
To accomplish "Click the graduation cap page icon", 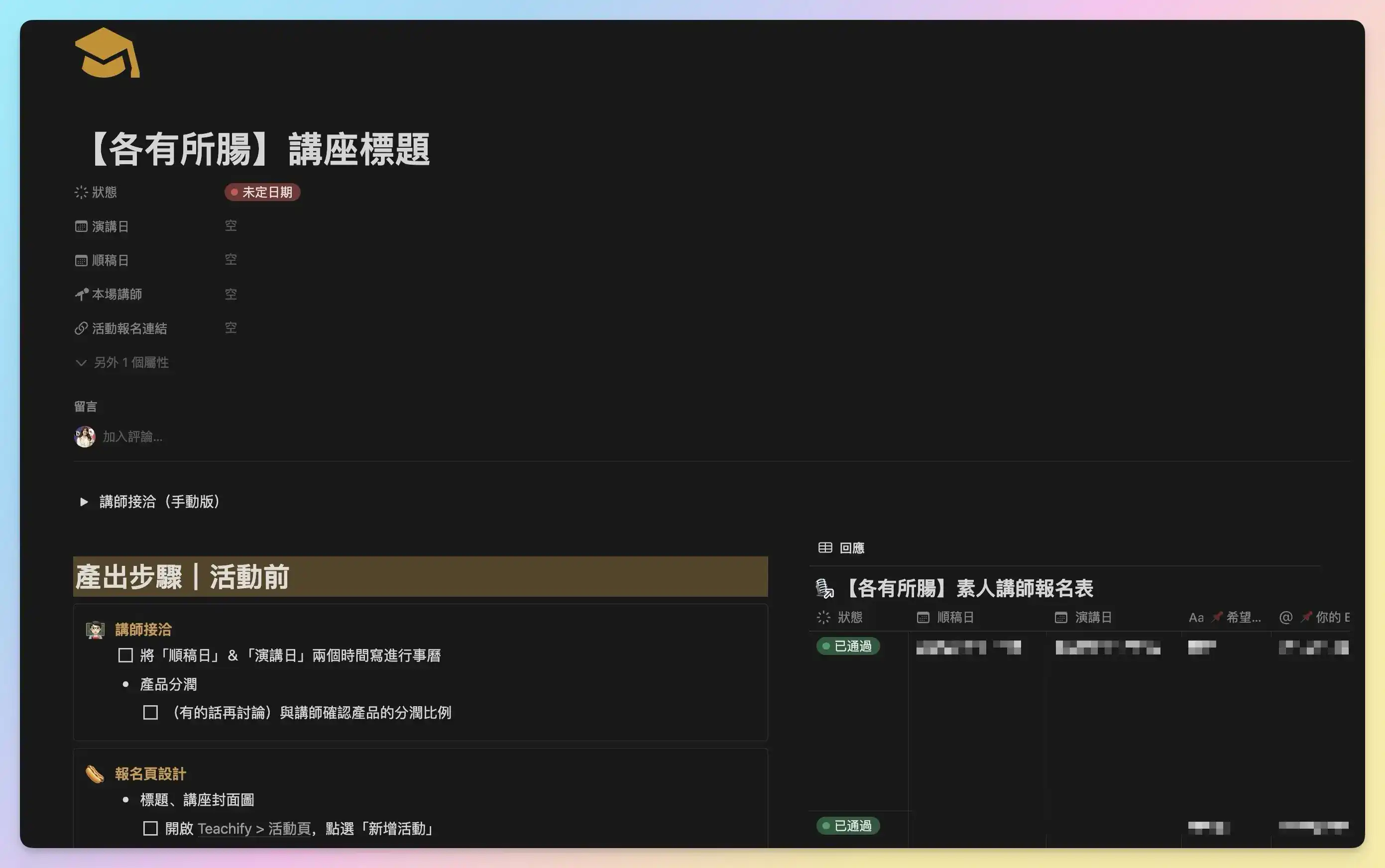I will tap(107, 53).
